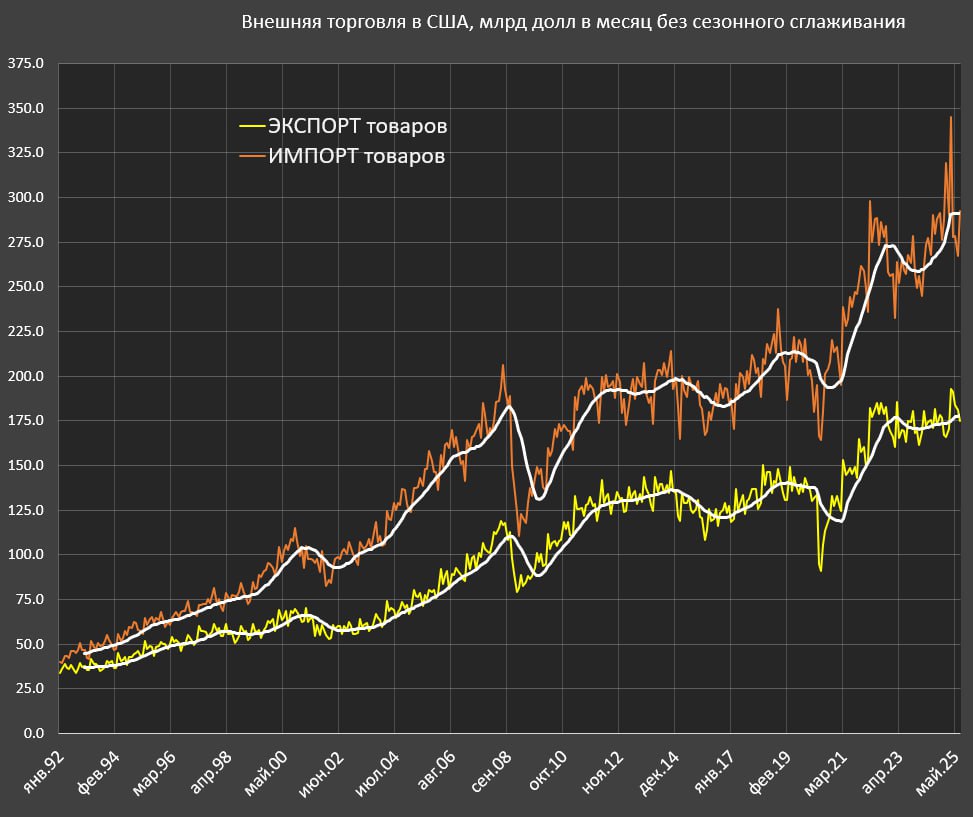
Task: Click the yellow export legend line swatch
Action: [x=251, y=127]
